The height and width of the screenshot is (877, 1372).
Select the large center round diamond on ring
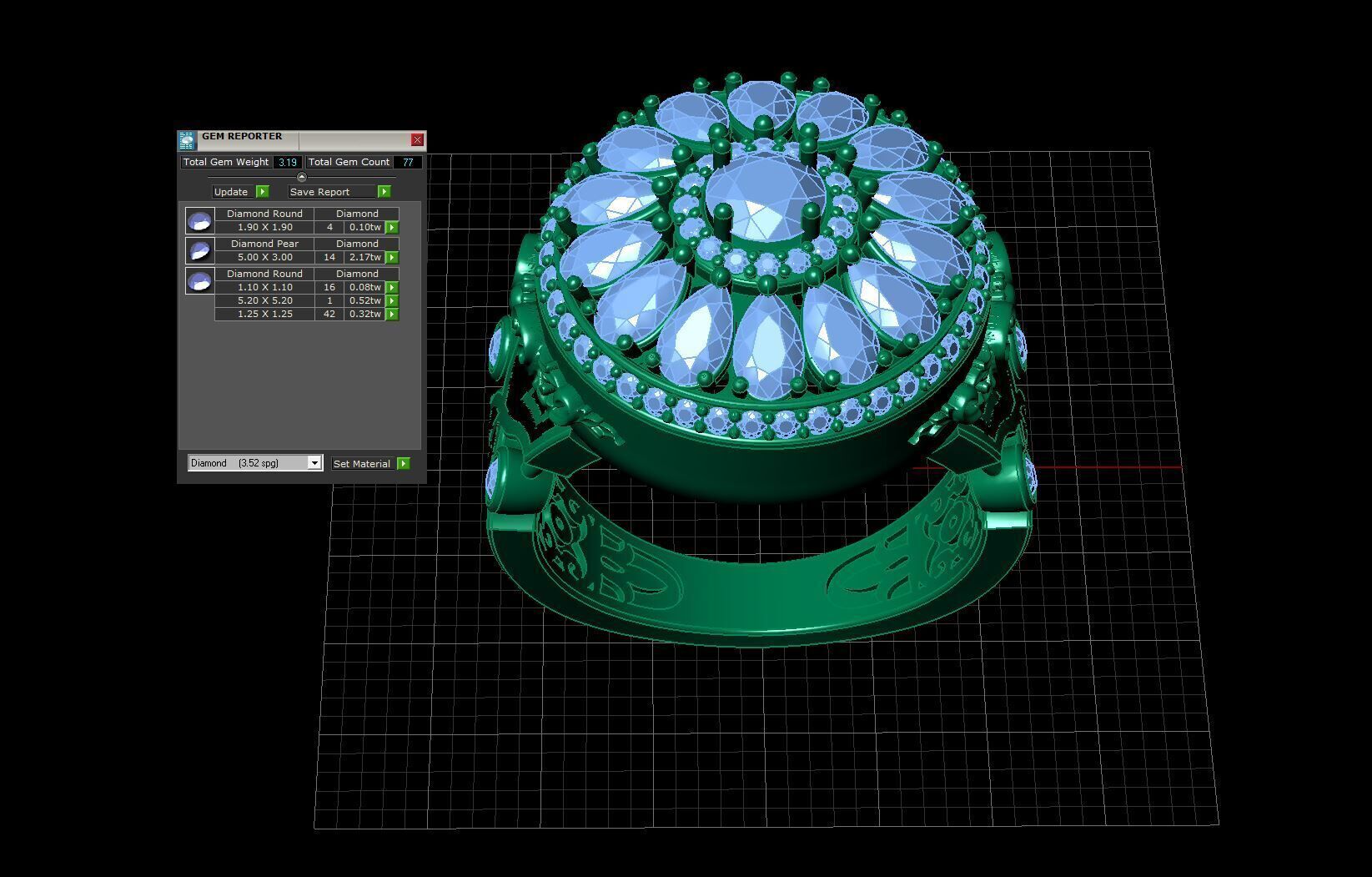tap(766, 197)
